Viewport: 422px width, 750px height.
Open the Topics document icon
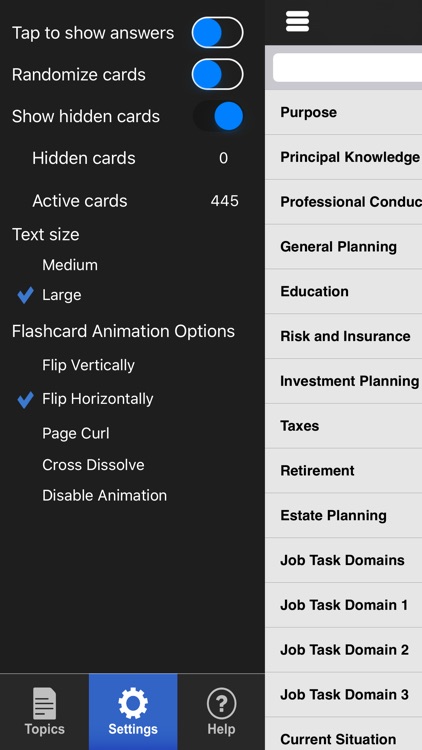coord(44,704)
